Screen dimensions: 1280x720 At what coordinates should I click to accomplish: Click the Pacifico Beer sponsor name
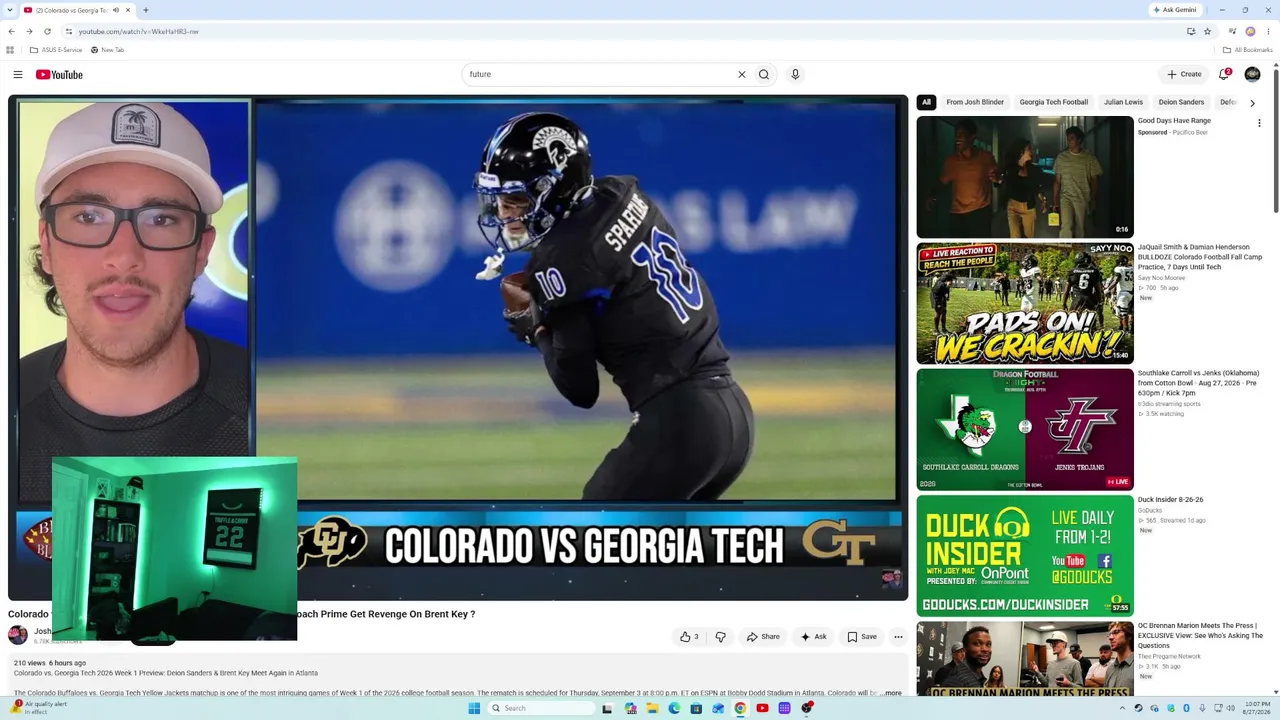pos(1190,132)
